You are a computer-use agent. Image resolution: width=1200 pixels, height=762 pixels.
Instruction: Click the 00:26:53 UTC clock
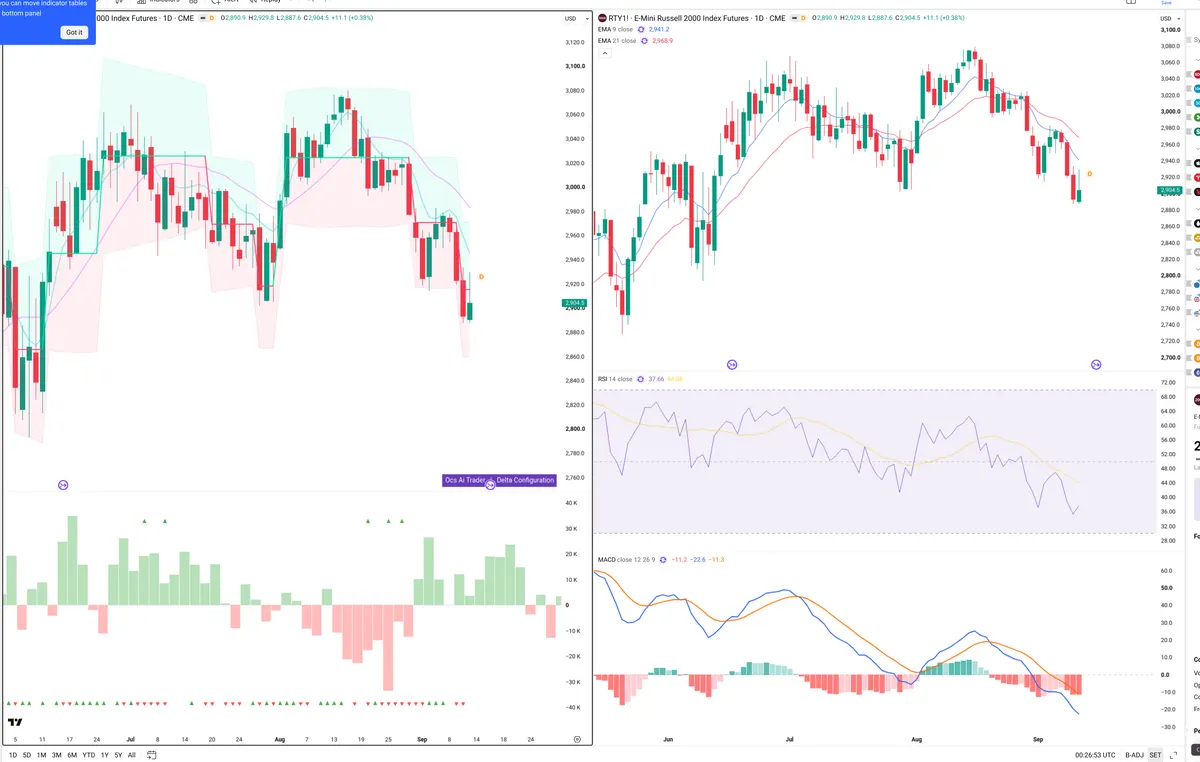(1095, 755)
